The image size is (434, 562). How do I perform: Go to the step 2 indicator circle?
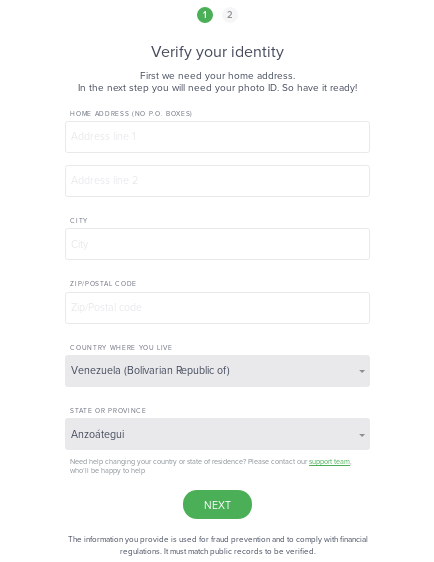coord(230,15)
